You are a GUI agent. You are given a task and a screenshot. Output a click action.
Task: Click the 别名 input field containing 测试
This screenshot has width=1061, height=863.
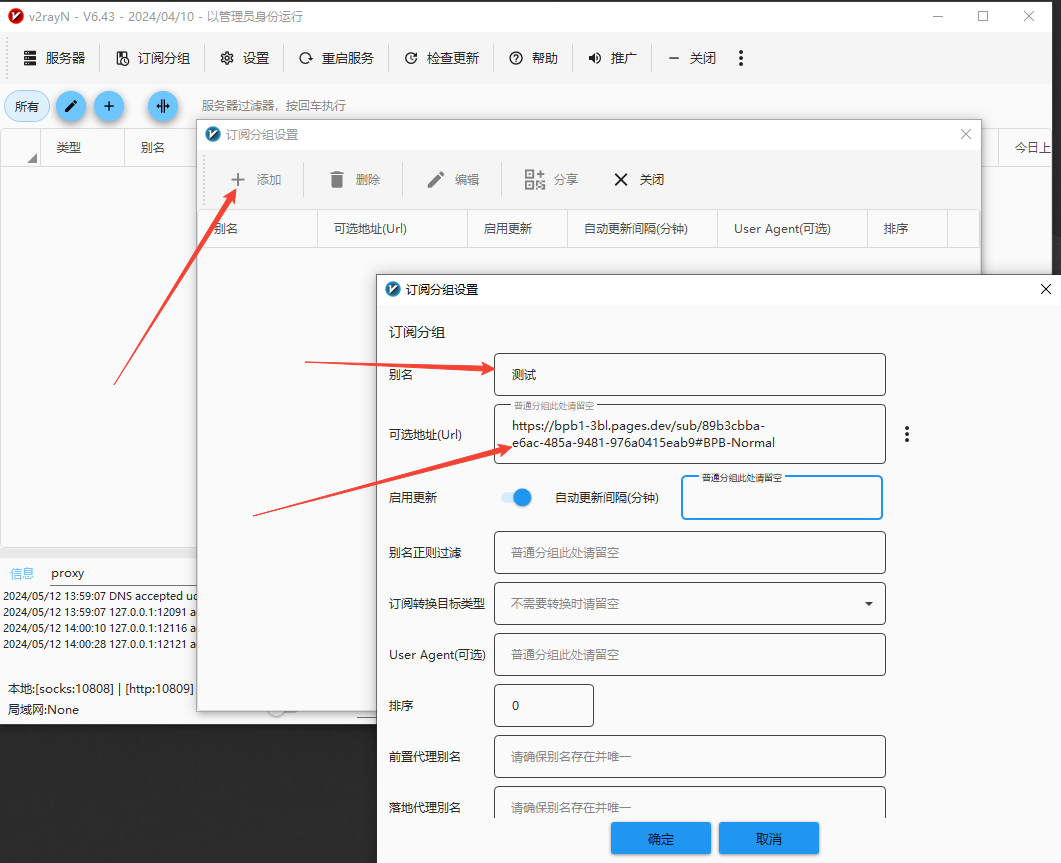tap(690, 374)
